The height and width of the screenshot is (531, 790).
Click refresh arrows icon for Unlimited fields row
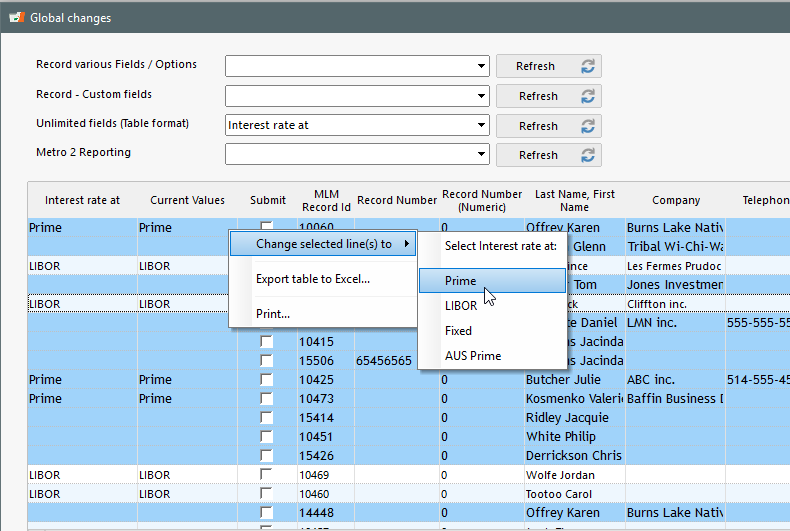click(x=587, y=125)
